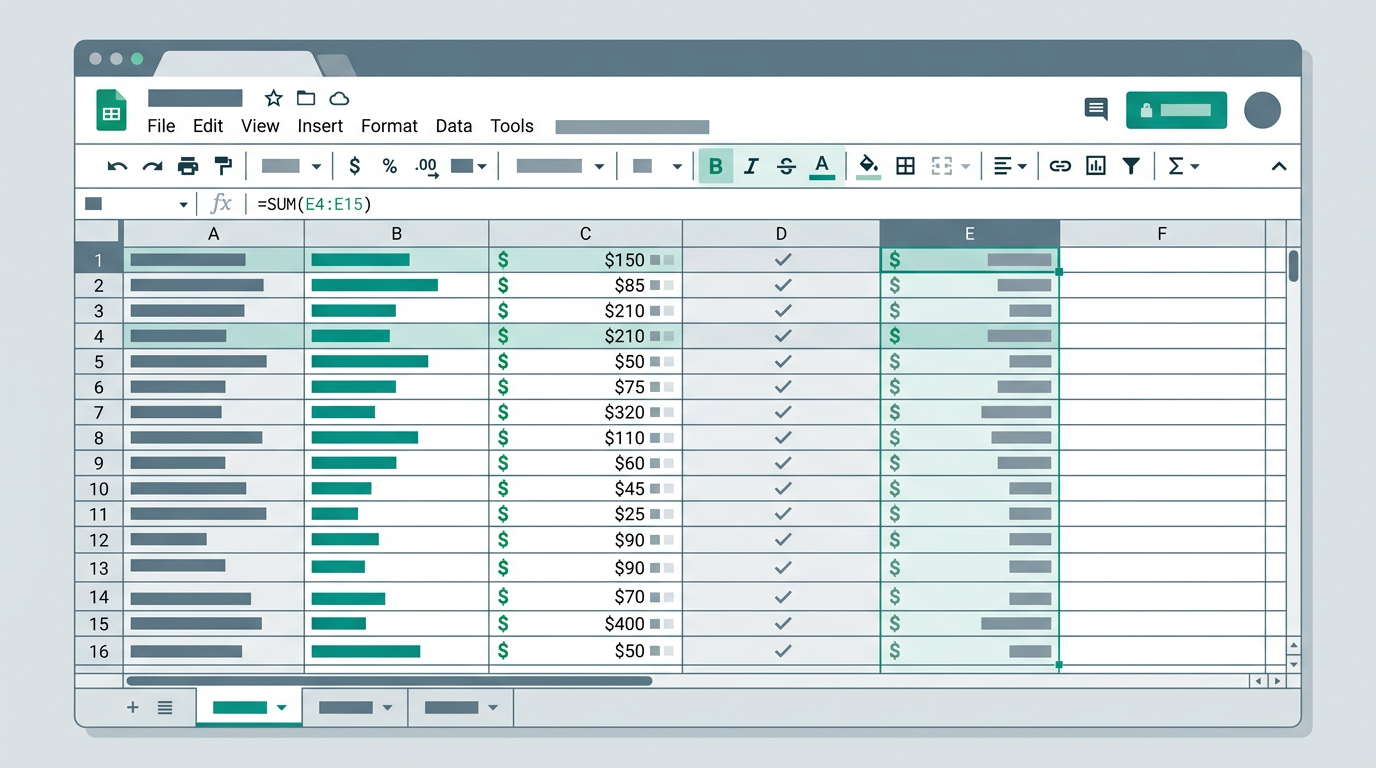Open the account avatar circle
The image size is (1376, 768).
pyautogui.click(x=1262, y=110)
